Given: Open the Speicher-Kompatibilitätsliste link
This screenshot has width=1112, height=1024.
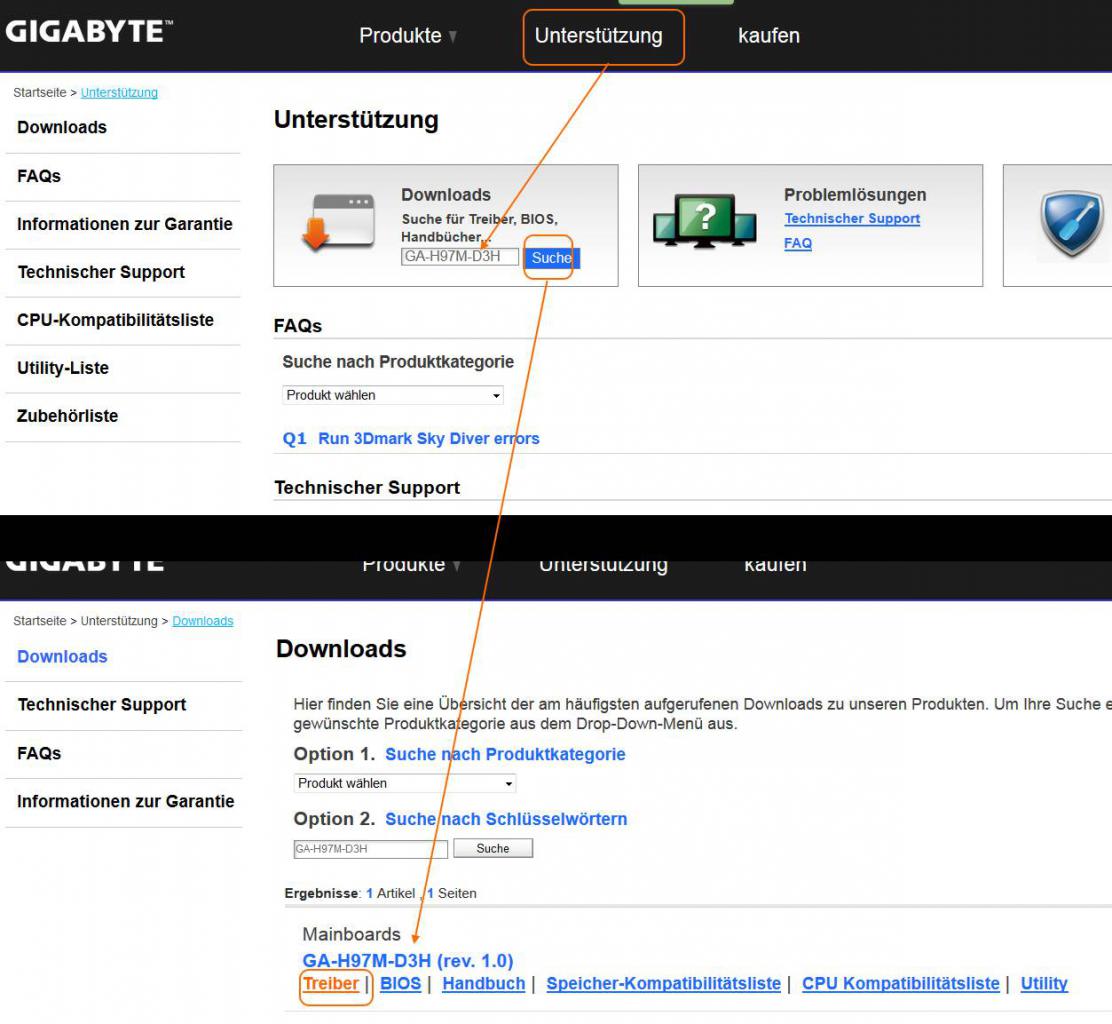Looking at the screenshot, I should point(663,984).
